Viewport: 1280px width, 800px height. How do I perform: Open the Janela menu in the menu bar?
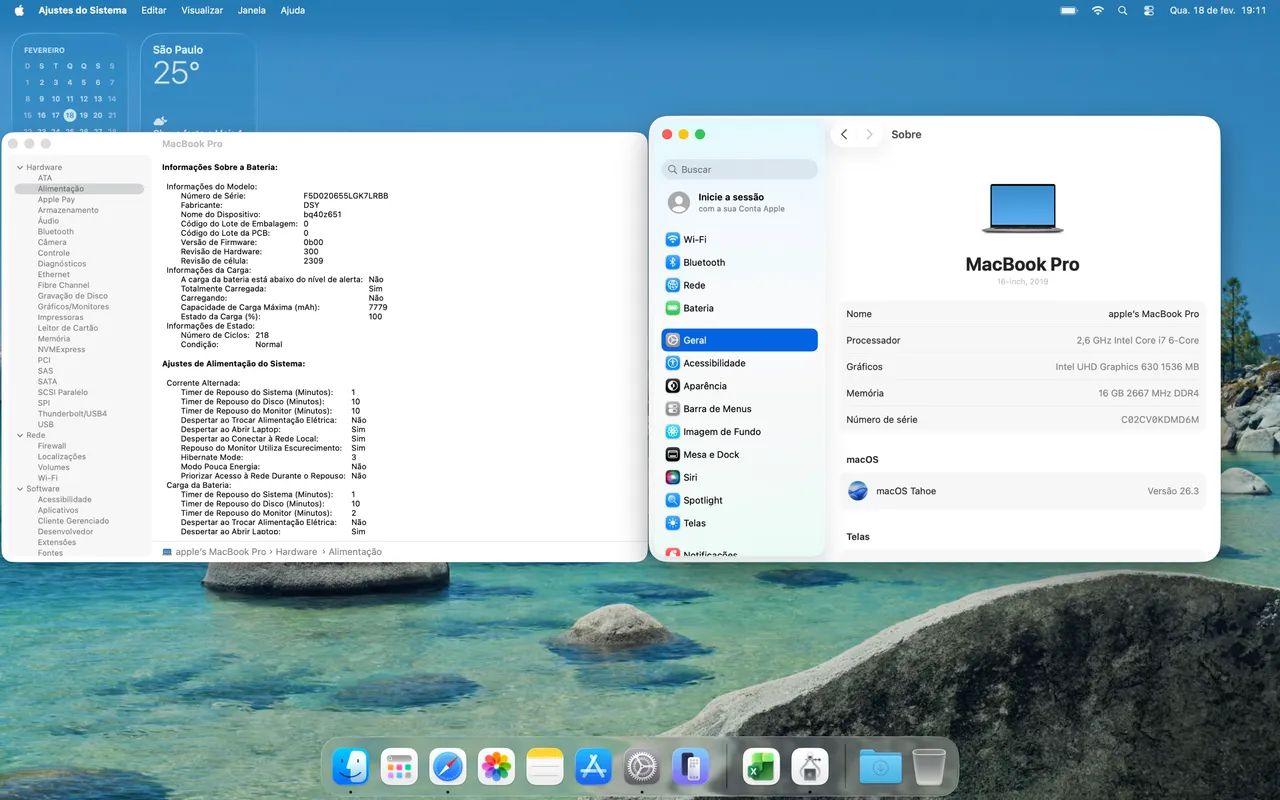click(251, 10)
